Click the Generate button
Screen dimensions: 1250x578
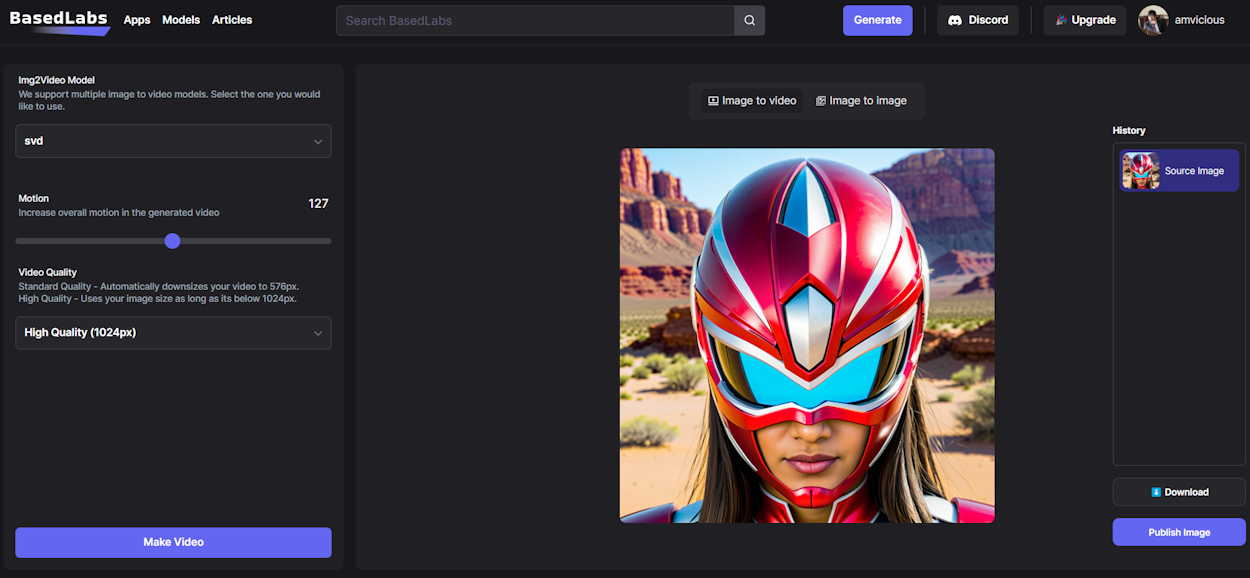877,19
